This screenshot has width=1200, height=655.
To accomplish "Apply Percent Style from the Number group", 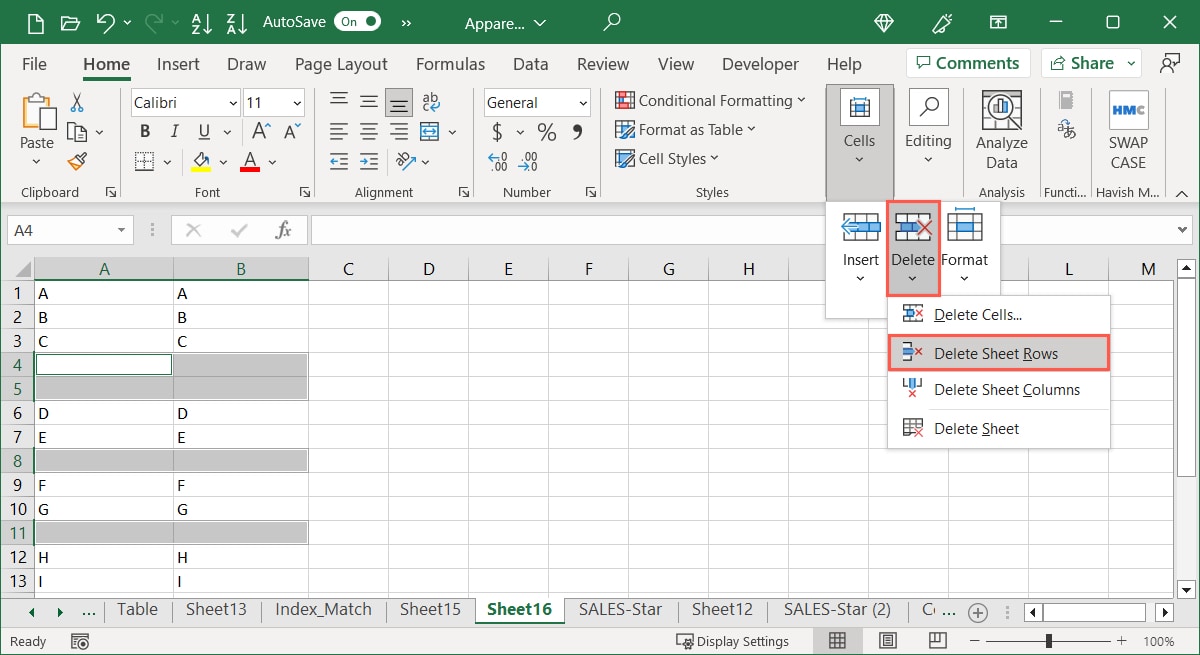I will (x=546, y=131).
